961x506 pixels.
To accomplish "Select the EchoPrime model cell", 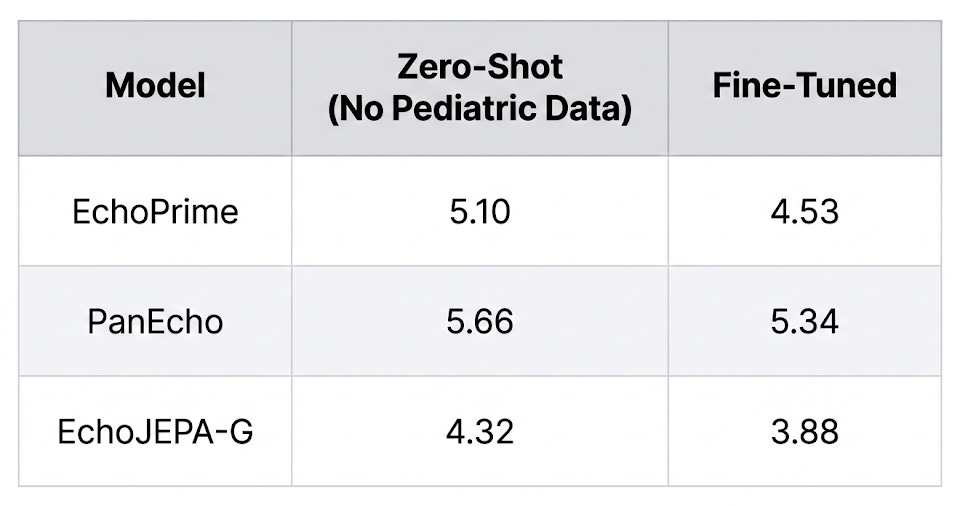I will (155, 211).
